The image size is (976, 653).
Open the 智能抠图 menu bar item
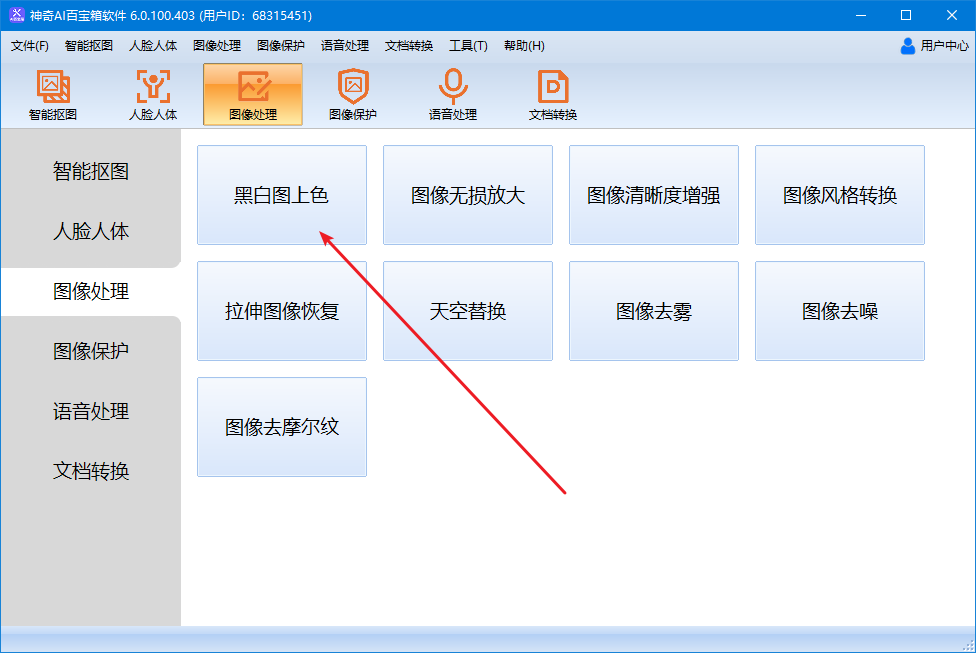pos(89,45)
